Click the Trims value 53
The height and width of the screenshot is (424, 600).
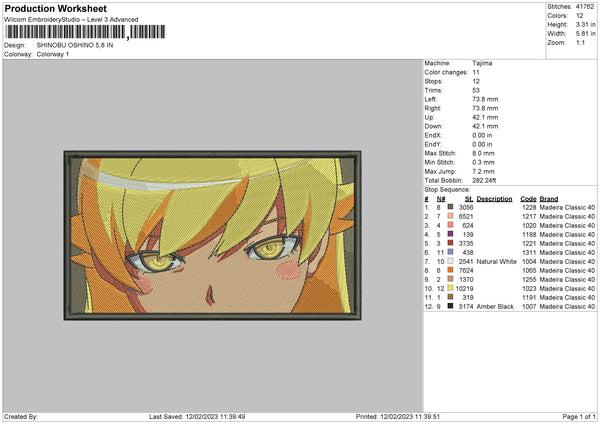point(476,90)
